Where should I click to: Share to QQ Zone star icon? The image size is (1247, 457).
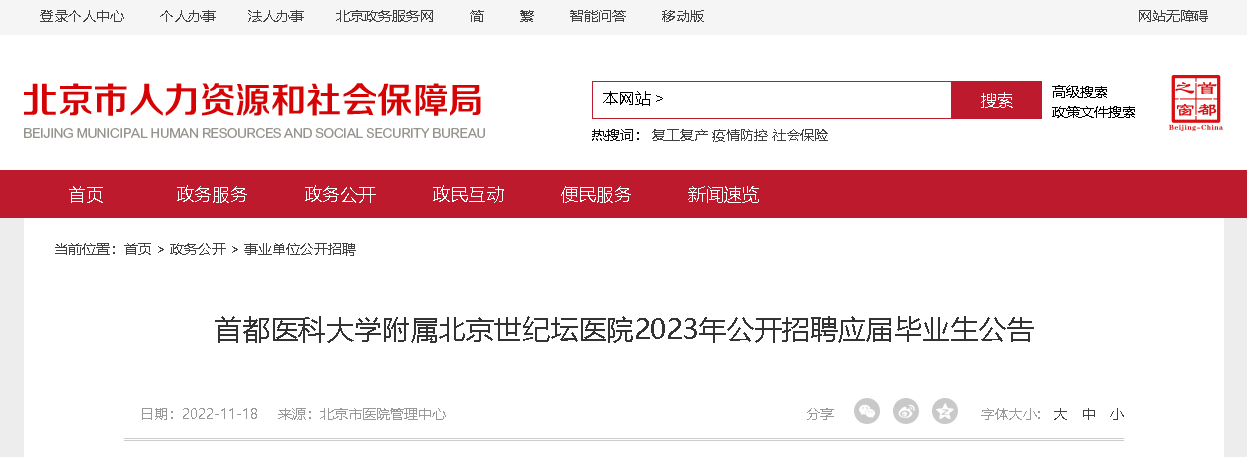(x=945, y=411)
